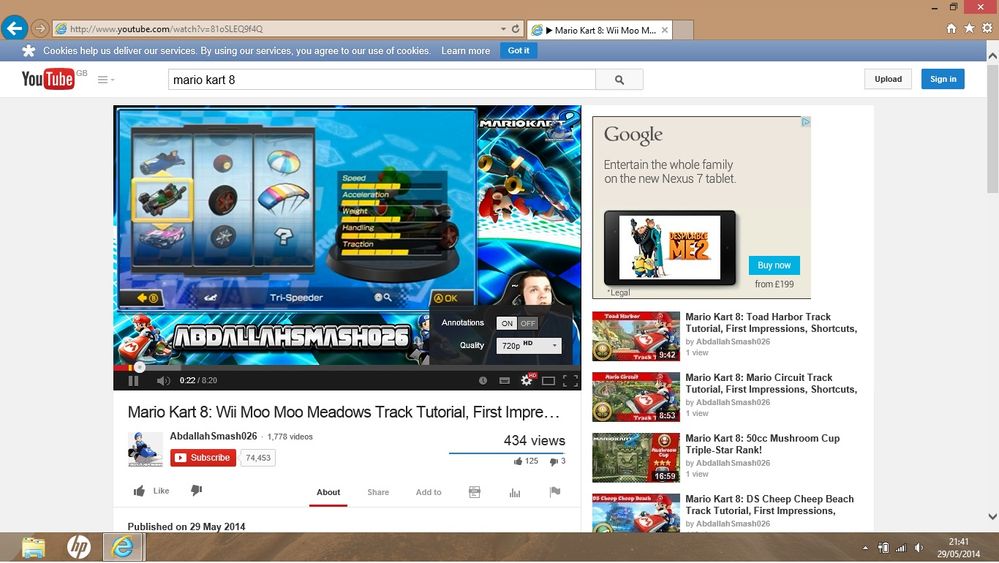Open 50cc Mushroom Cup video thumbnail
The width and height of the screenshot is (999, 563).
pyautogui.click(x=636, y=458)
